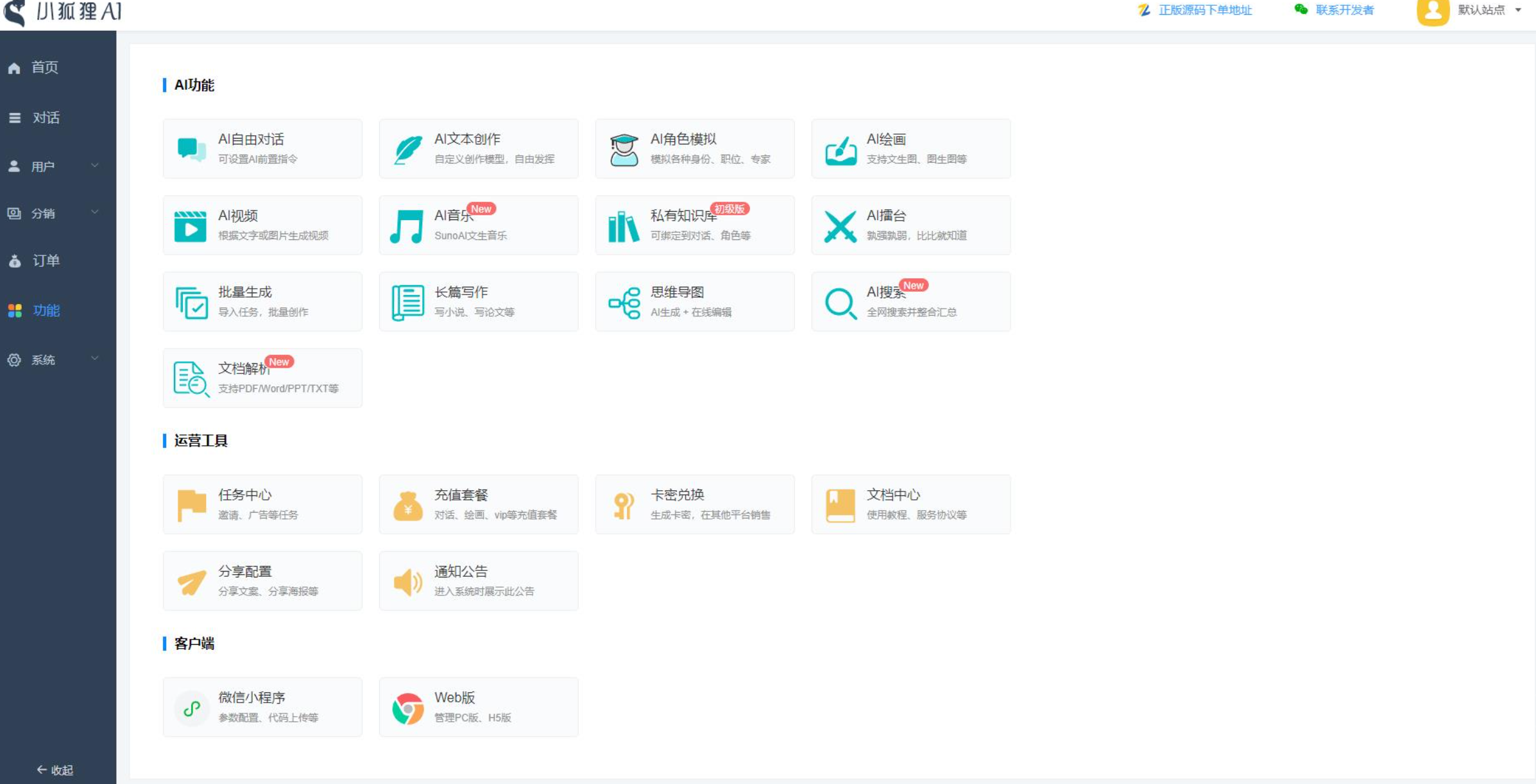Click the 联系开发者 link
This screenshot has width=1536, height=784.
pyautogui.click(x=1344, y=10)
